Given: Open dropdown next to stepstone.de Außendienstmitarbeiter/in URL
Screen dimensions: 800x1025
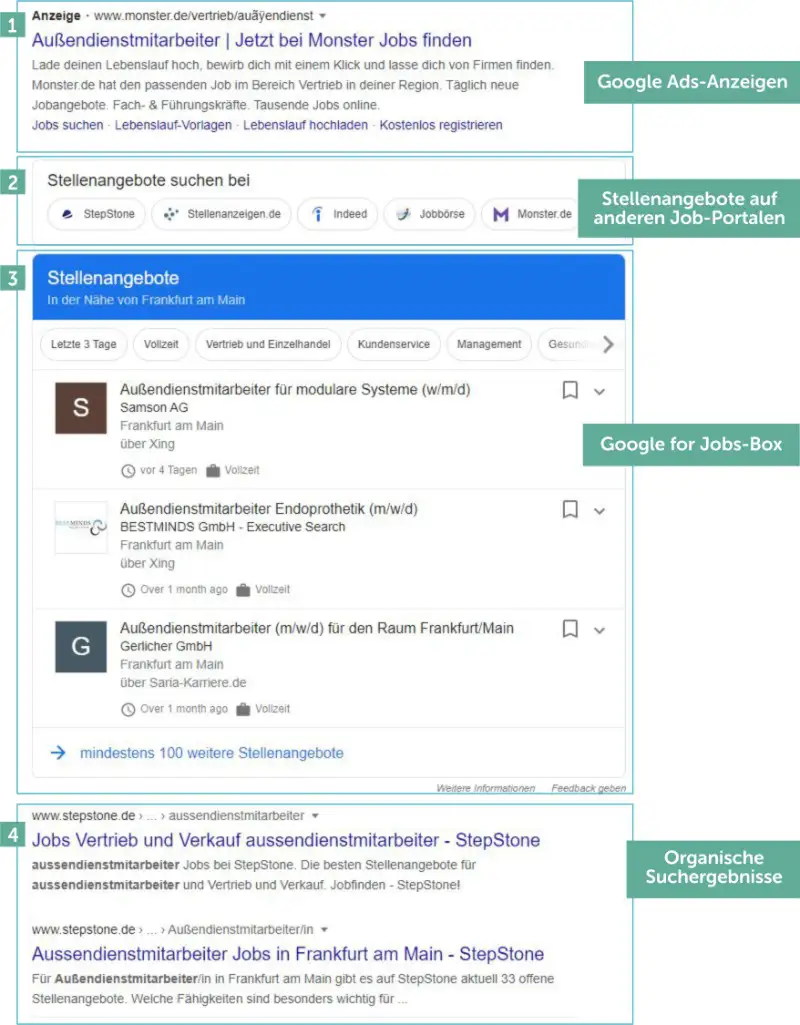Looking at the screenshot, I should click(x=324, y=930).
